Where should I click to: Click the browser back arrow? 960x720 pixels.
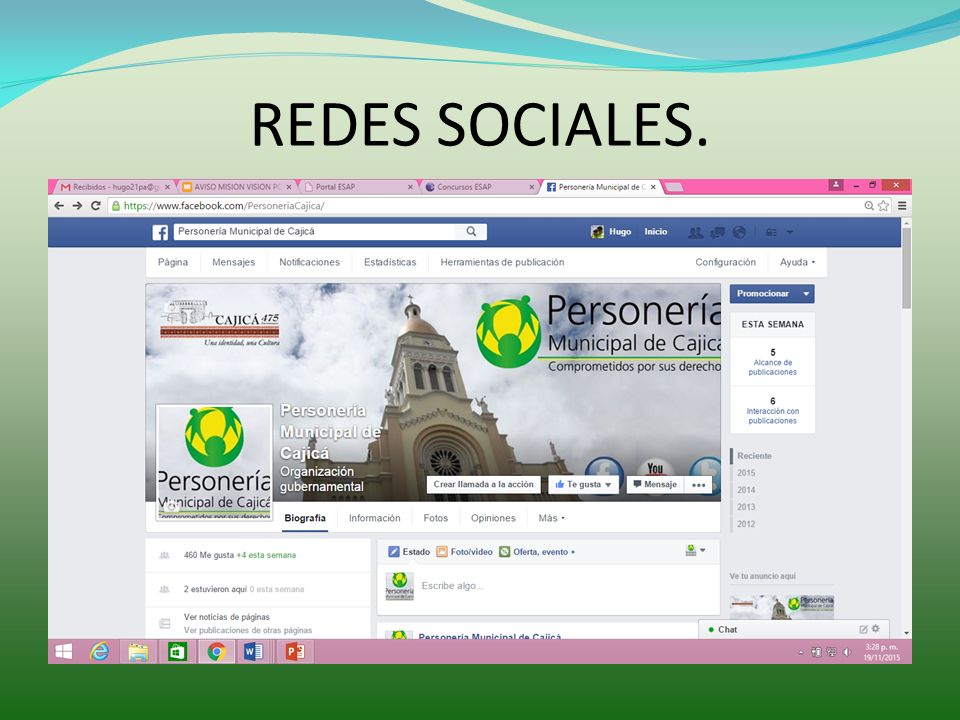point(59,206)
